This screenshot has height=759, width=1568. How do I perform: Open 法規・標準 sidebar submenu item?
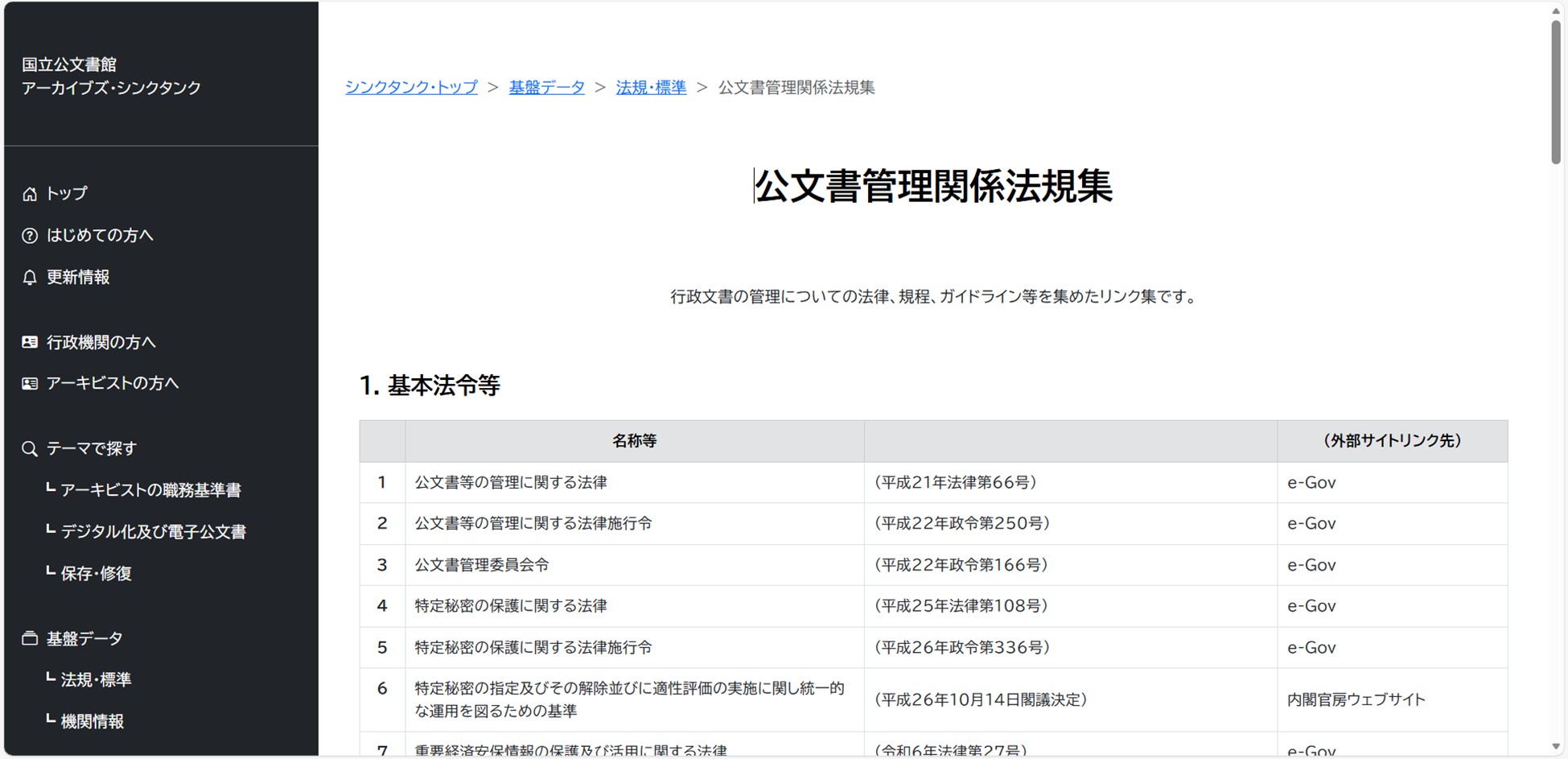(x=96, y=680)
